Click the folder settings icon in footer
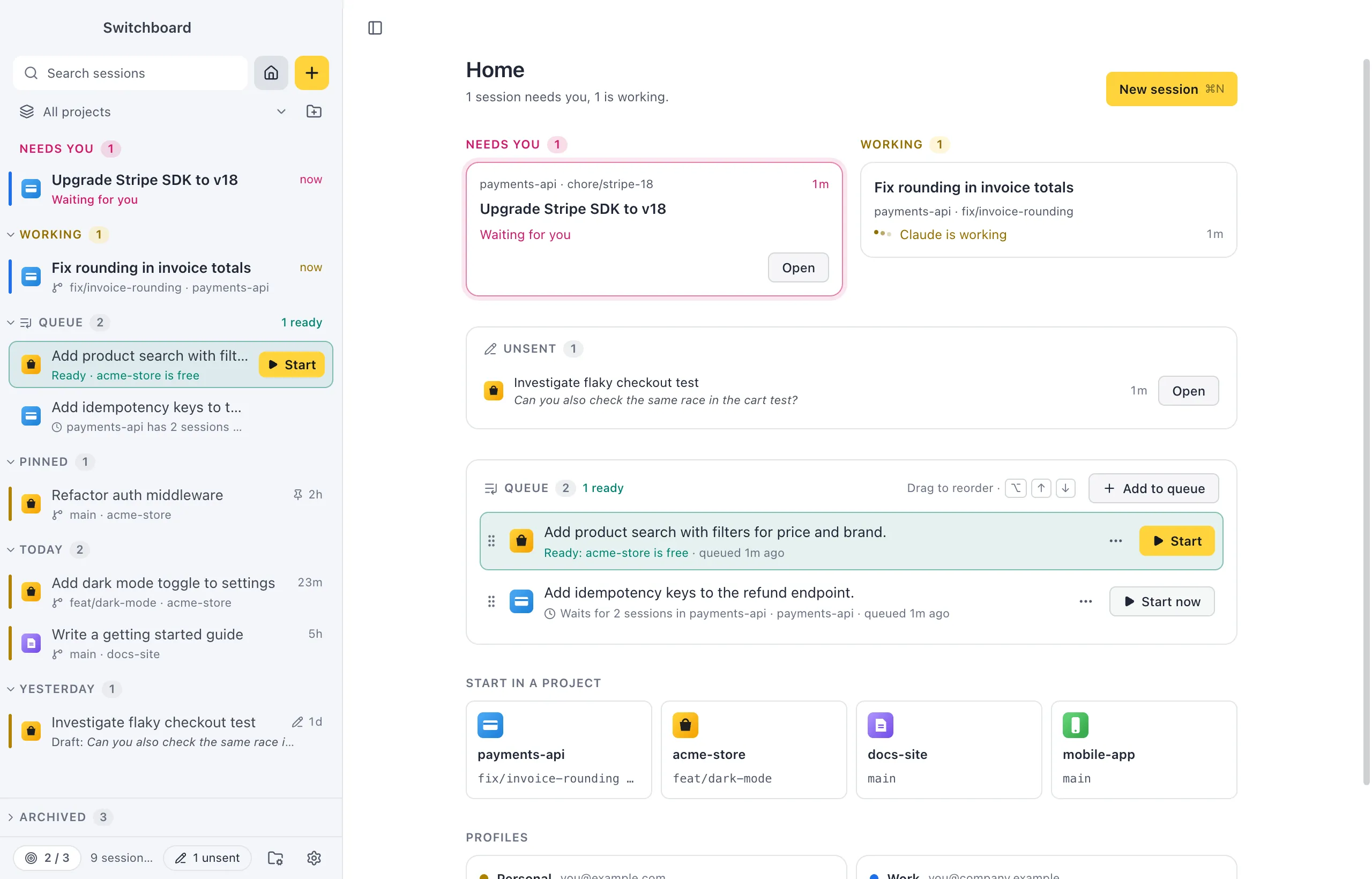The image size is (1372, 879). pyautogui.click(x=275, y=858)
